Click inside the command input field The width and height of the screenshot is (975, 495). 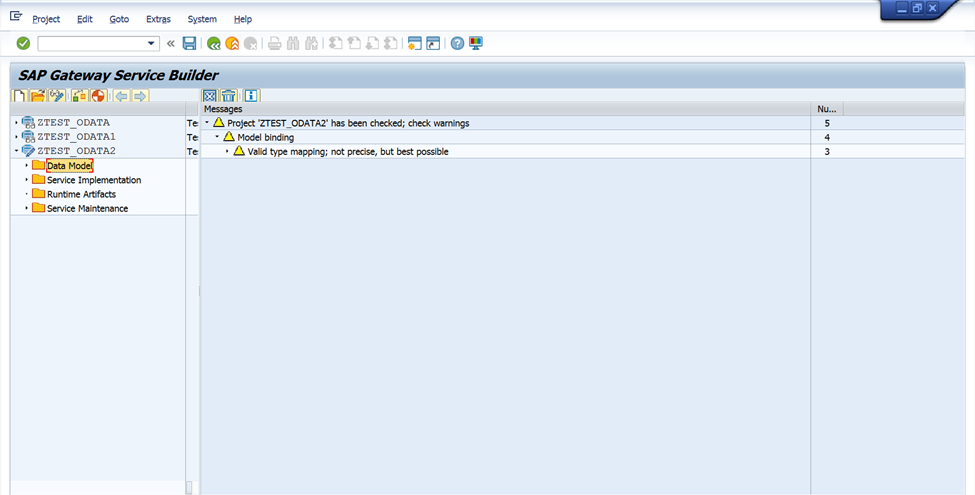point(91,44)
